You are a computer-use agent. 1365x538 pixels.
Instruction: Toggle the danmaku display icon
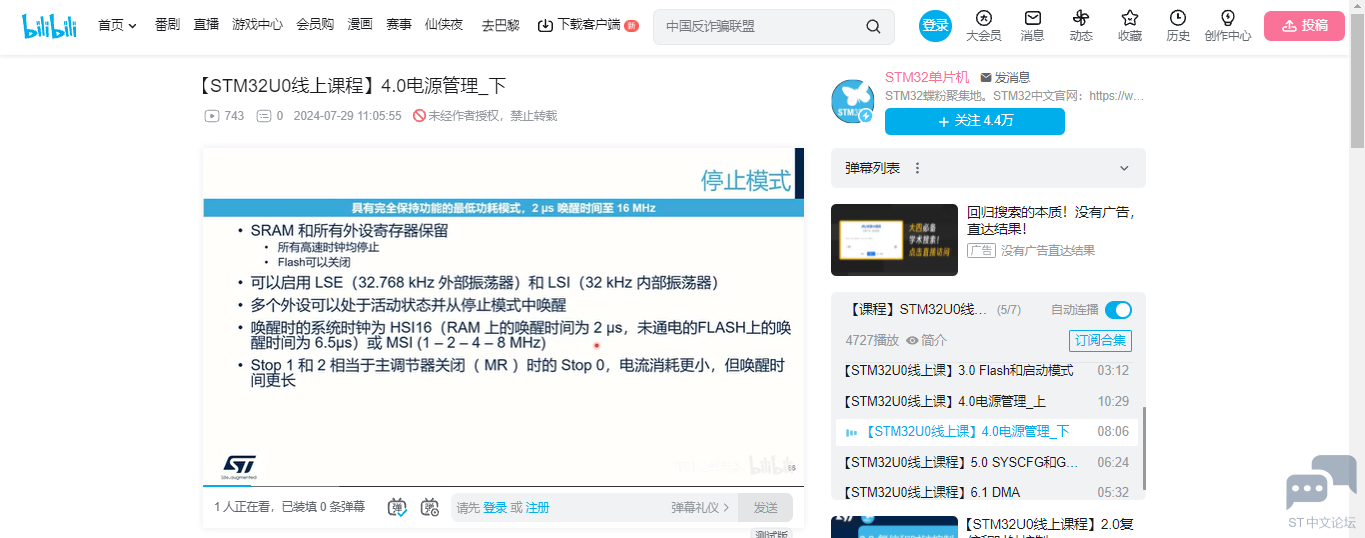(397, 507)
